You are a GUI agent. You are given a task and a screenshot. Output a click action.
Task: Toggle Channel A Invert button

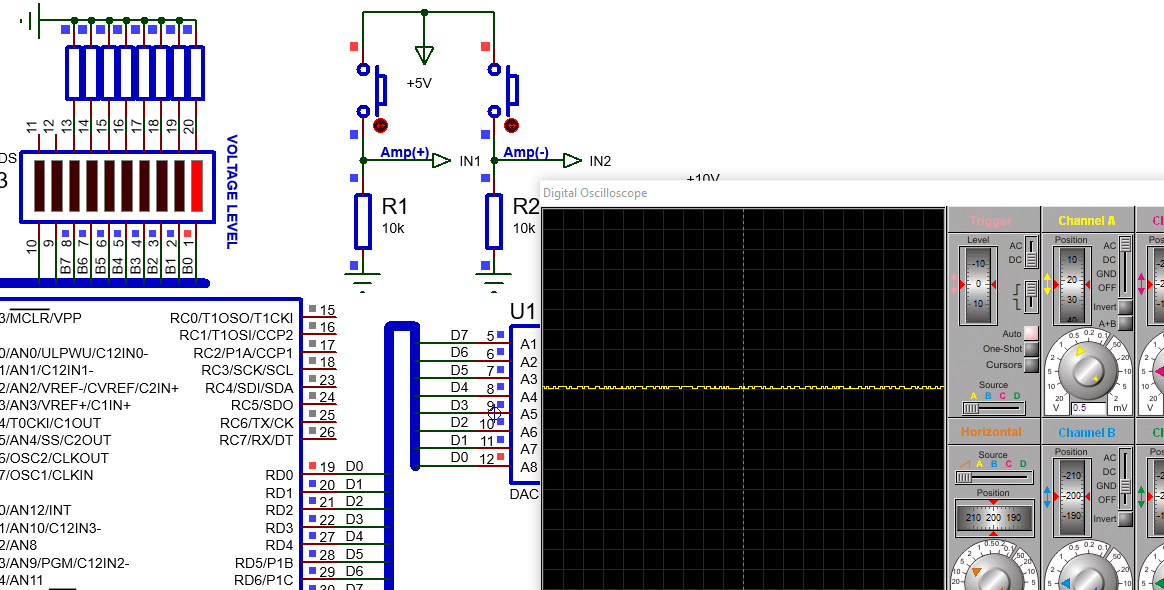(x=1125, y=307)
